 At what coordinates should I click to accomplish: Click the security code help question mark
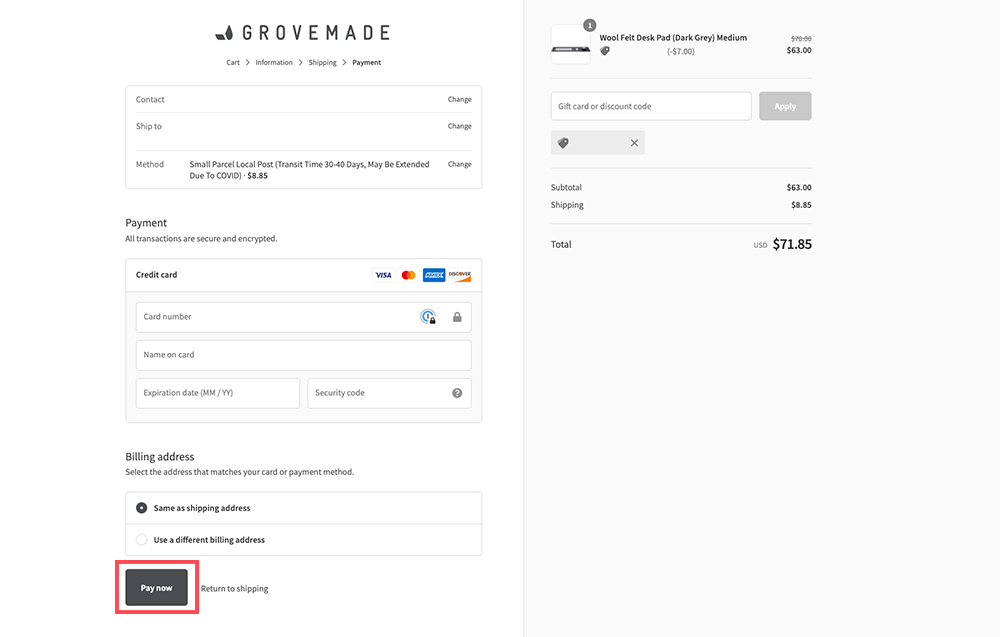(x=457, y=393)
